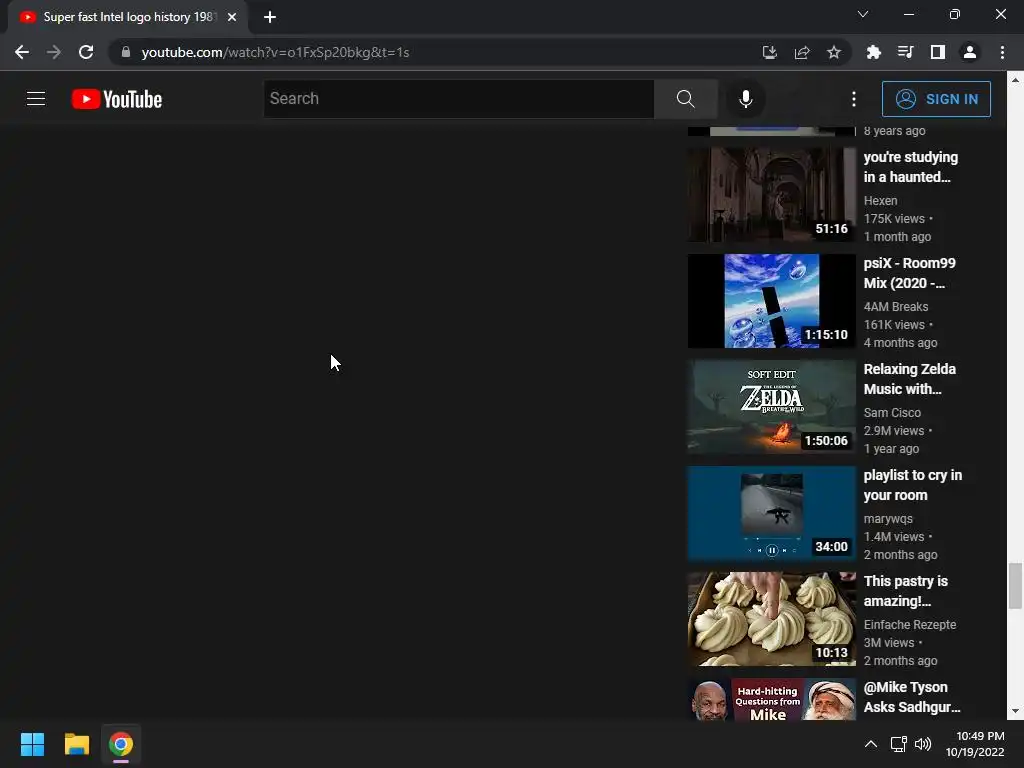Screen dimensions: 1024x768
Task: Open YouTube settings three-dot menu
Action: [x=854, y=99]
